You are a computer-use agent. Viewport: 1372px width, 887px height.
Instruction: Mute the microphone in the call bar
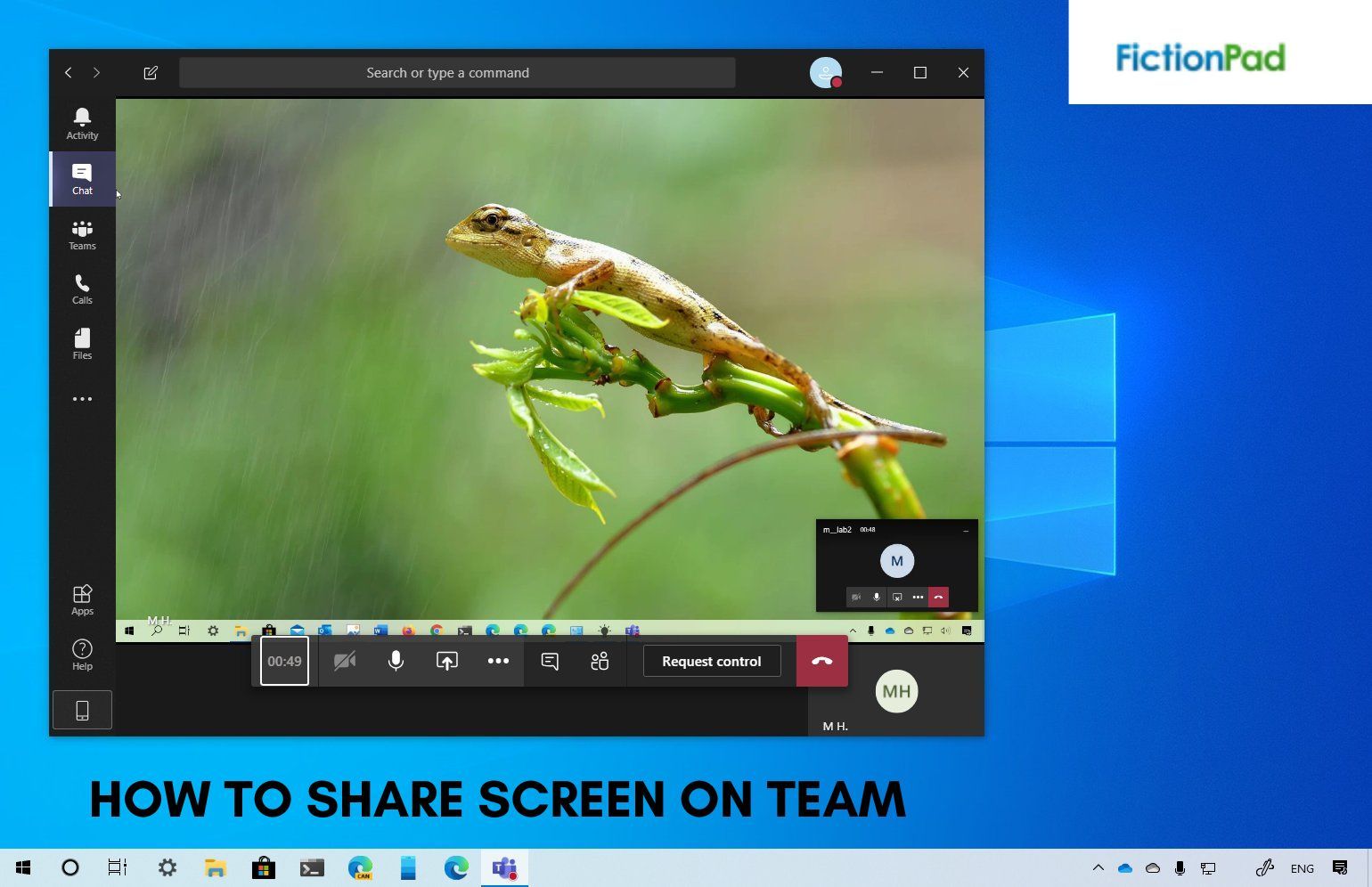396,661
